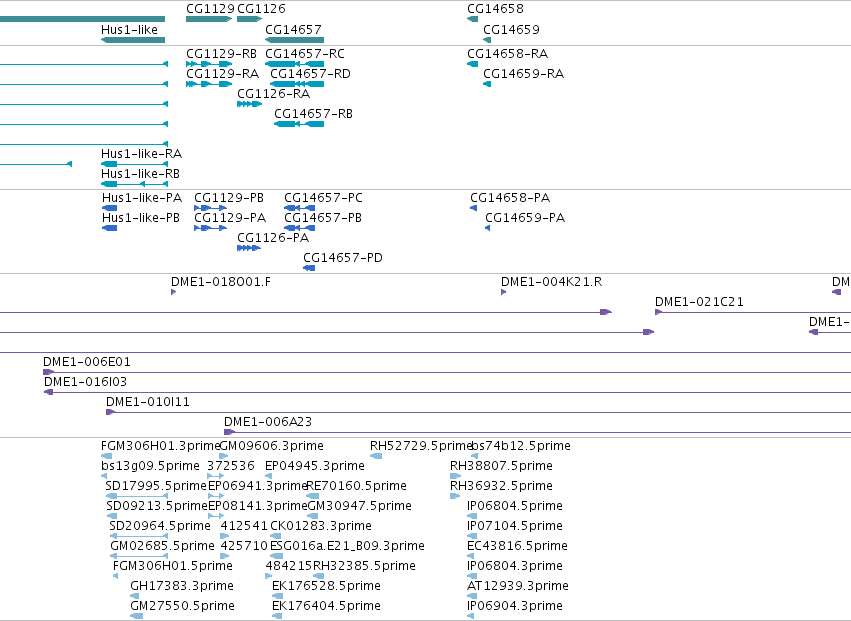
Task: Click protein label CG14659-PA
Action: tap(525, 218)
